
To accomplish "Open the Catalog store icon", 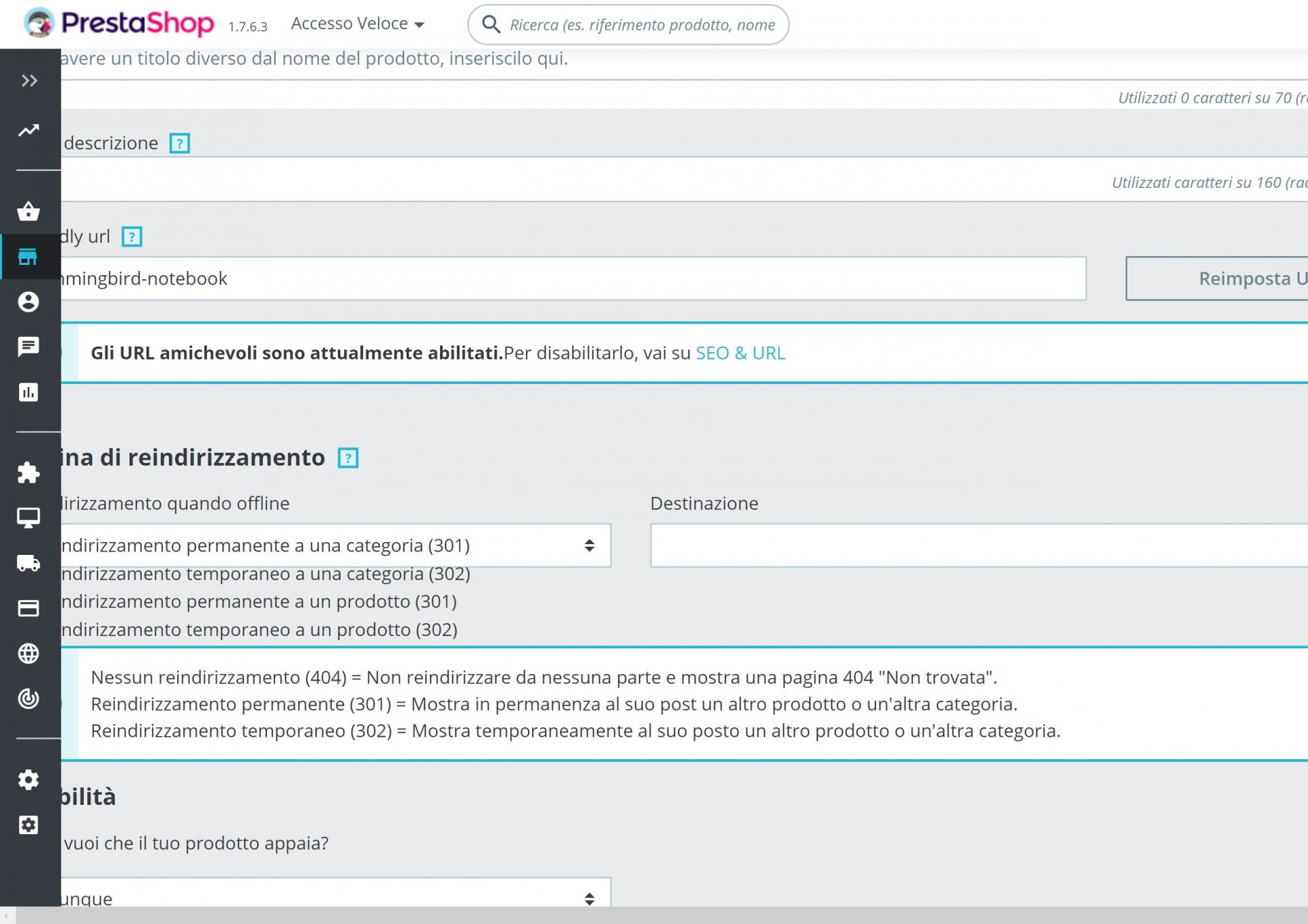I will point(29,257).
